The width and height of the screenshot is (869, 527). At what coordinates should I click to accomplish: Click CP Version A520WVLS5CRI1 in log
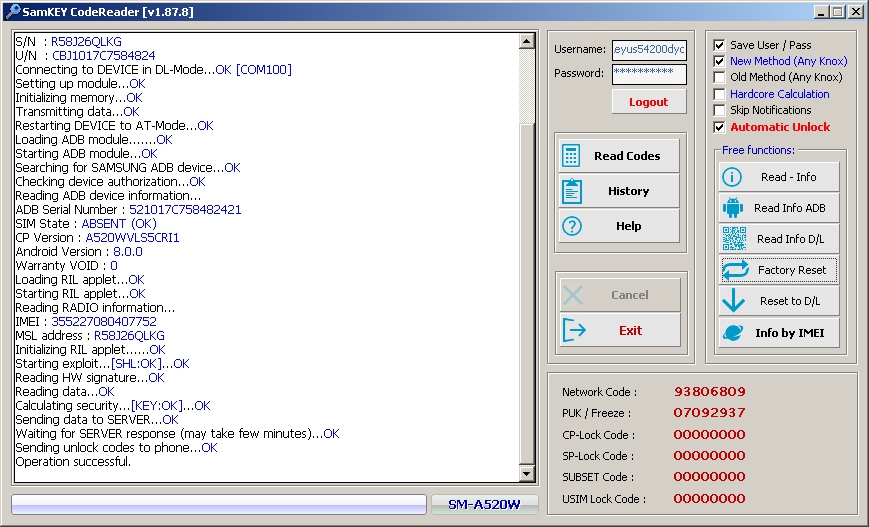click(132, 238)
